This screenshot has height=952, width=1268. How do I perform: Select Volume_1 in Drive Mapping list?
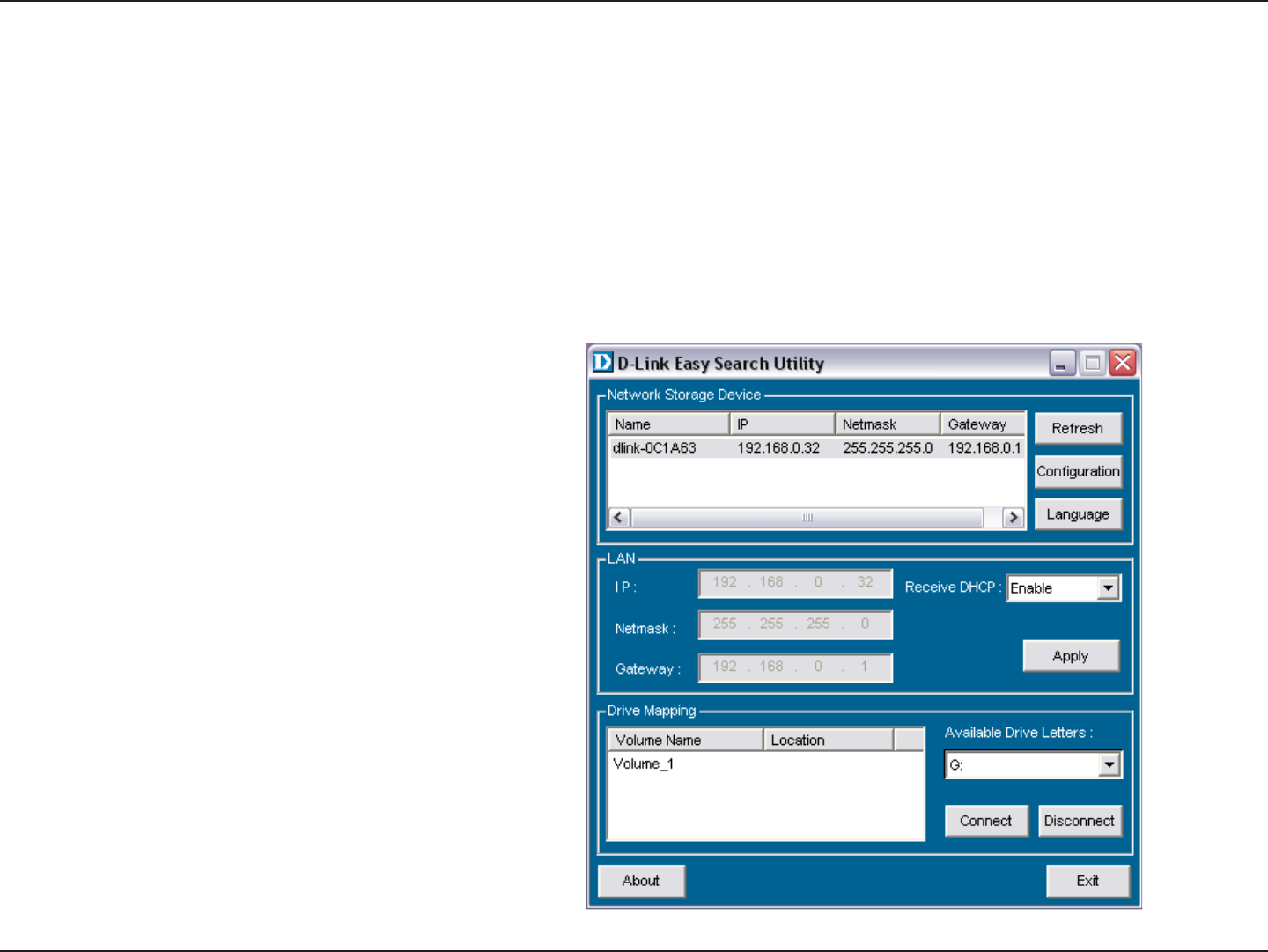click(x=644, y=764)
